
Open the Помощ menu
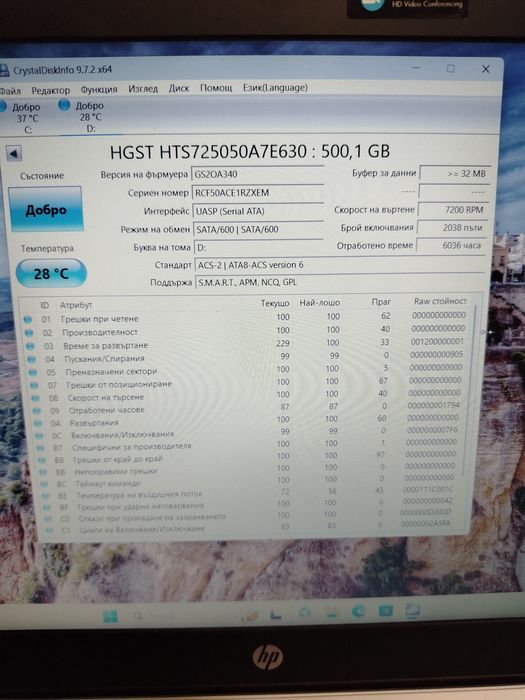click(x=216, y=88)
